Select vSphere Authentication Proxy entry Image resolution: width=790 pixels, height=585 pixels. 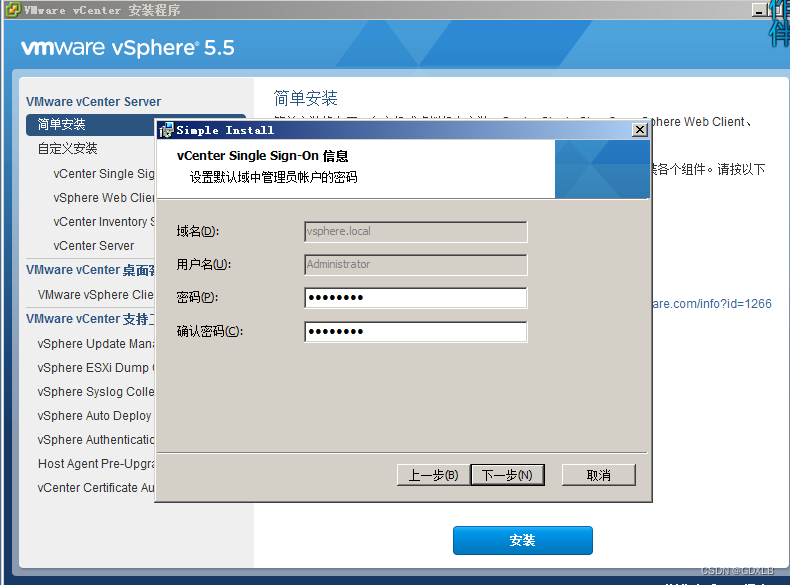point(96,440)
